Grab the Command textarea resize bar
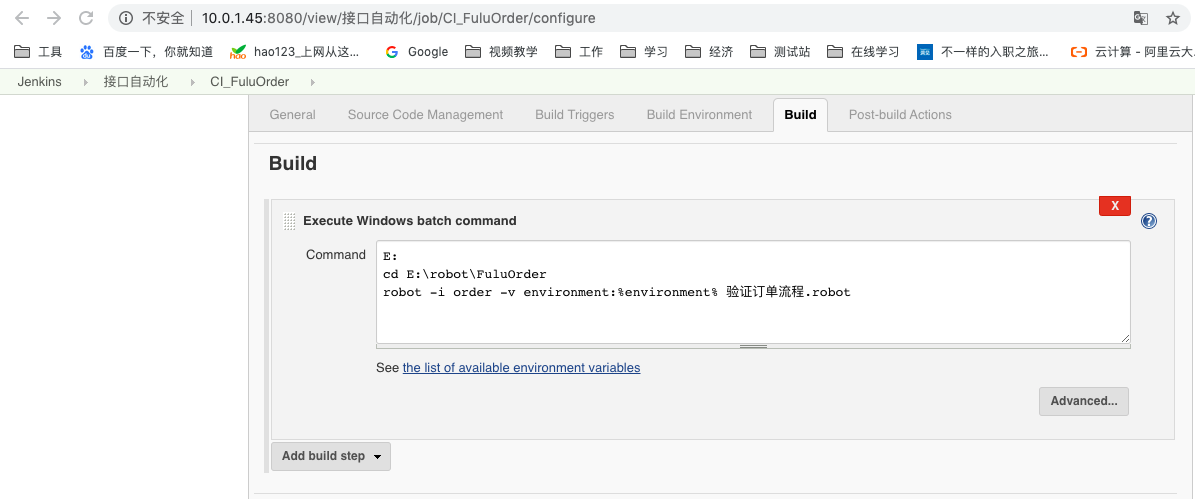The width and height of the screenshot is (1195, 499). pyautogui.click(x=753, y=346)
